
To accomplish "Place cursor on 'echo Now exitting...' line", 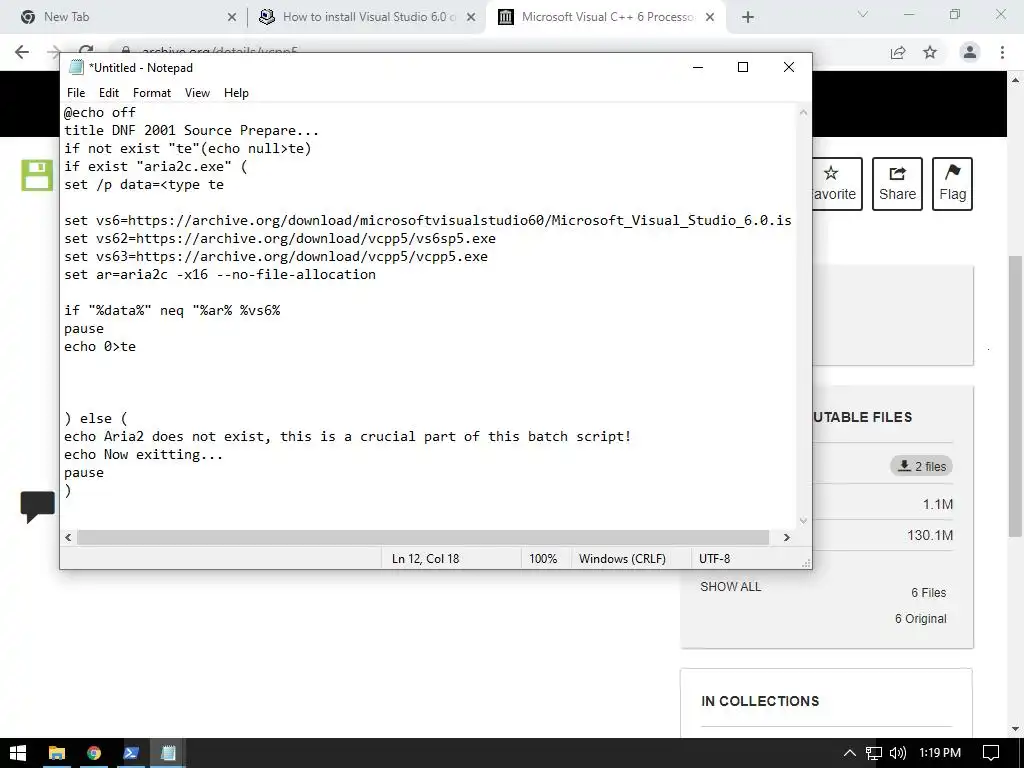I will coord(144,454).
